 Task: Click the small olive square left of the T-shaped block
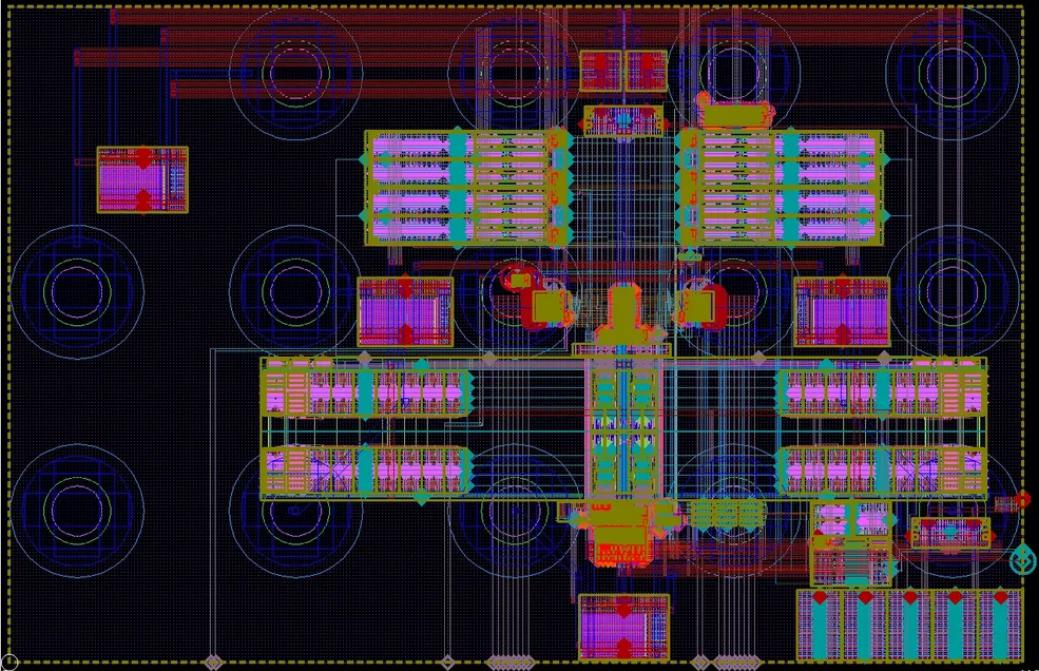548,306
